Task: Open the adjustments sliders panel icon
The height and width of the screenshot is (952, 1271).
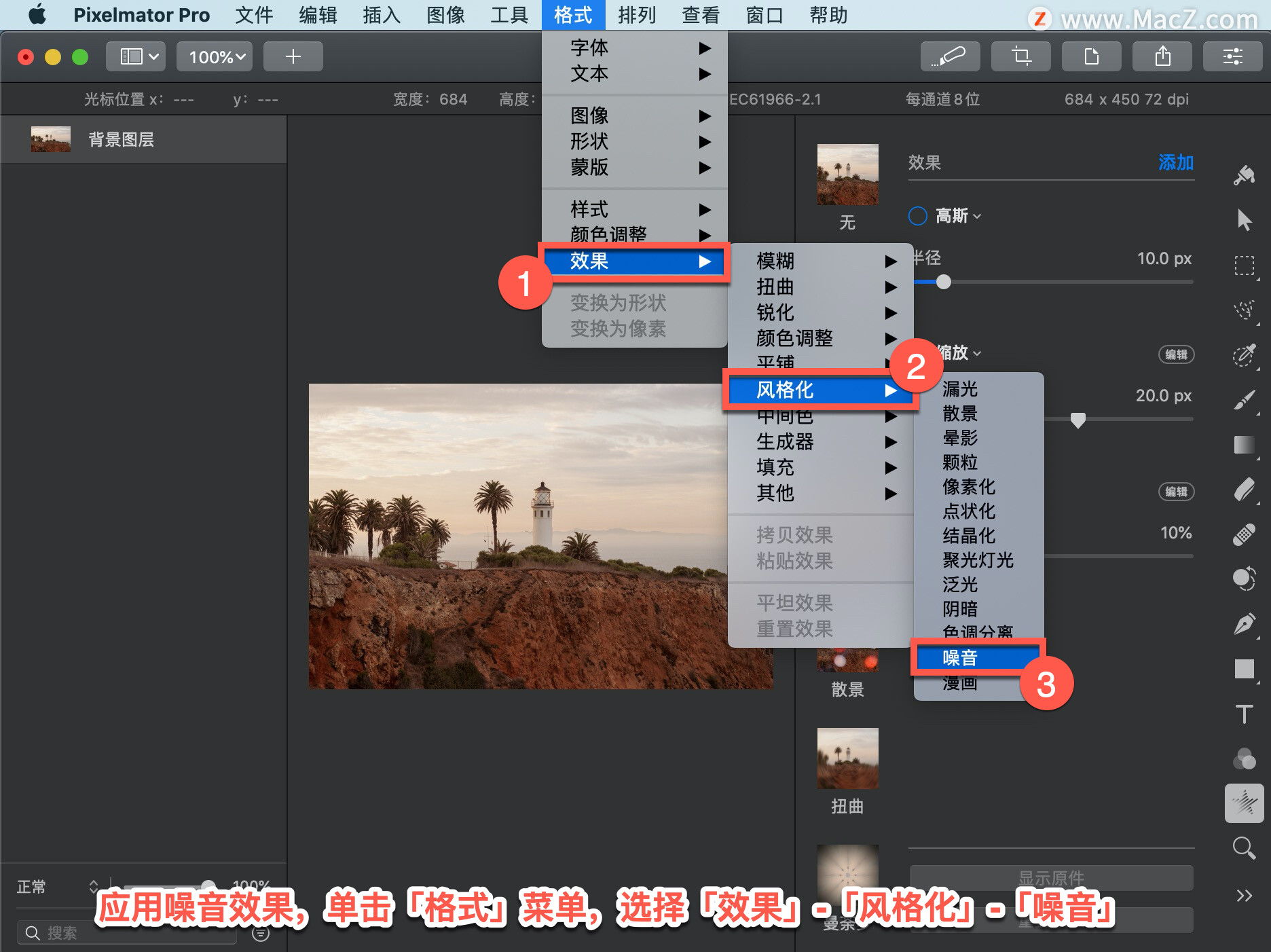Action: 1232,56
